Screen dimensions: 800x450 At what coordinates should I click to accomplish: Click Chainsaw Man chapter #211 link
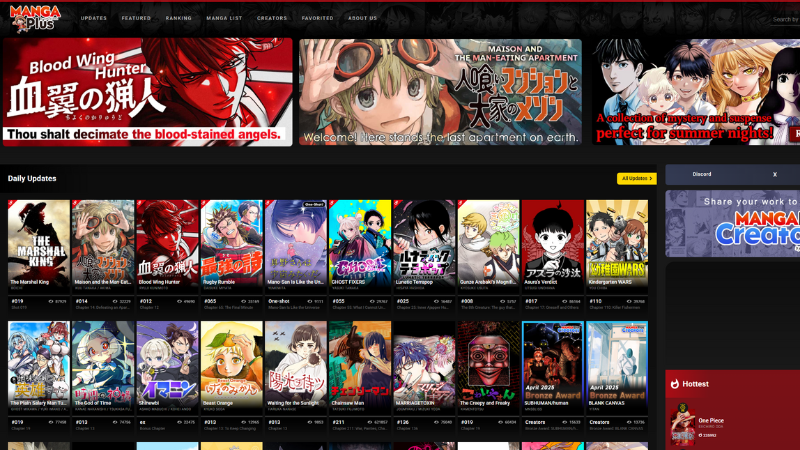point(338,422)
